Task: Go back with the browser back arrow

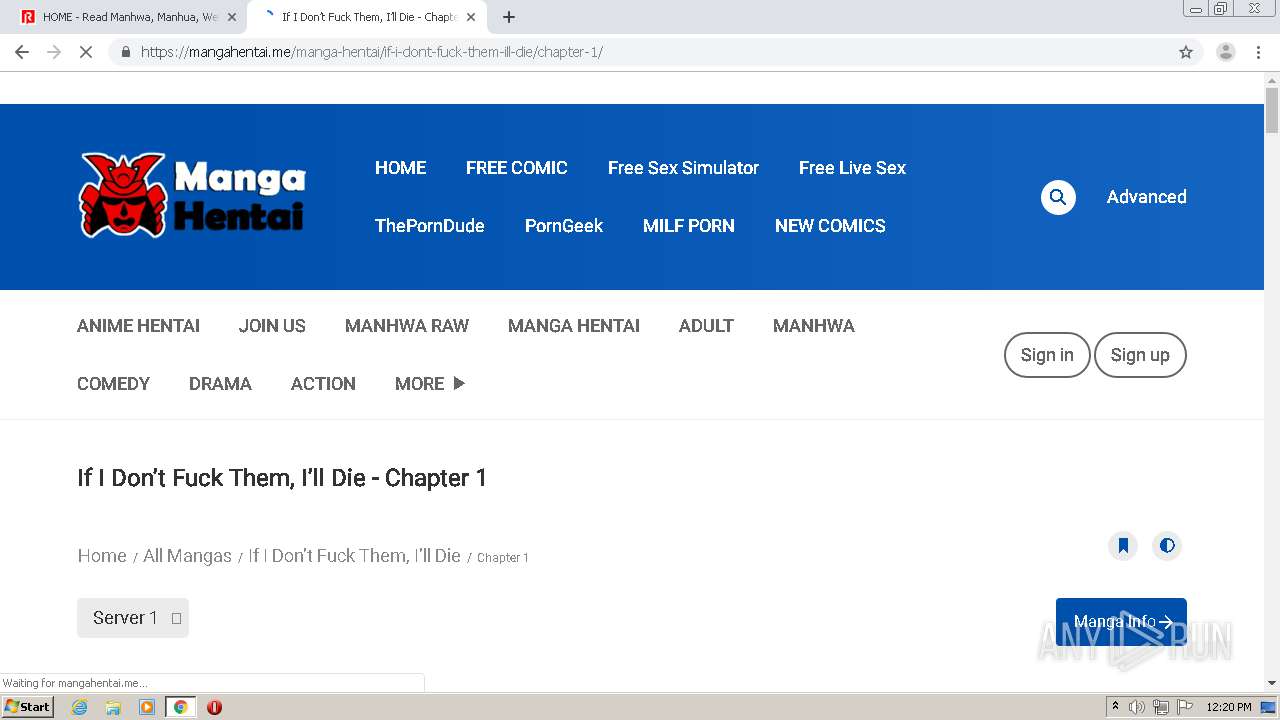Action: click(x=22, y=52)
